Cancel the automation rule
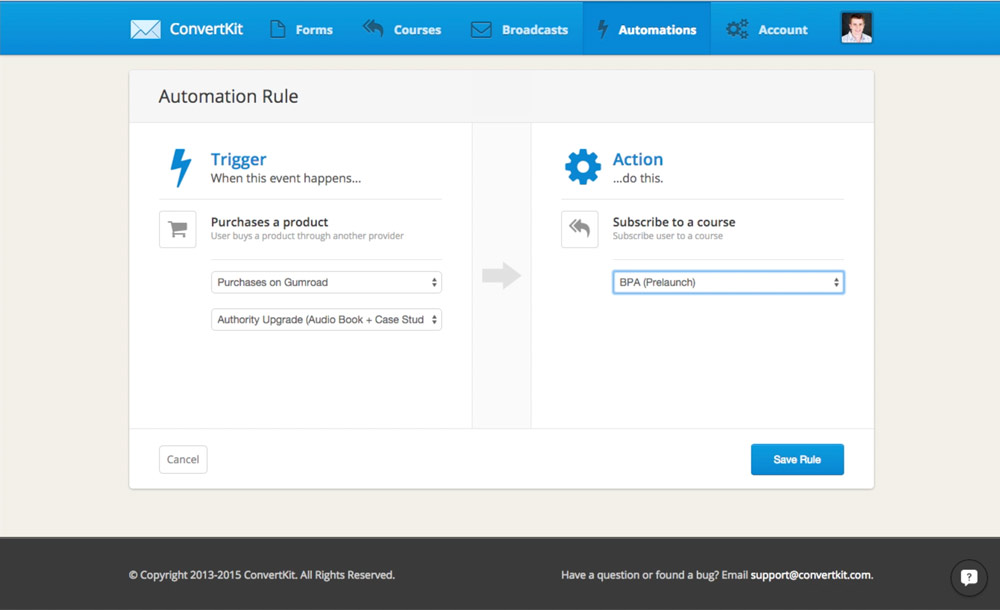The image size is (1000, 610). pyautogui.click(x=183, y=459)
